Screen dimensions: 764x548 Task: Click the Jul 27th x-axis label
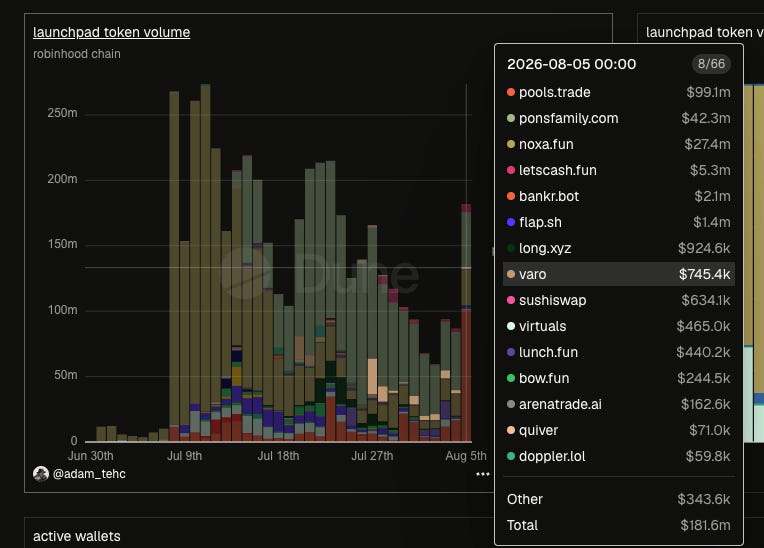(x=372, y=456)
